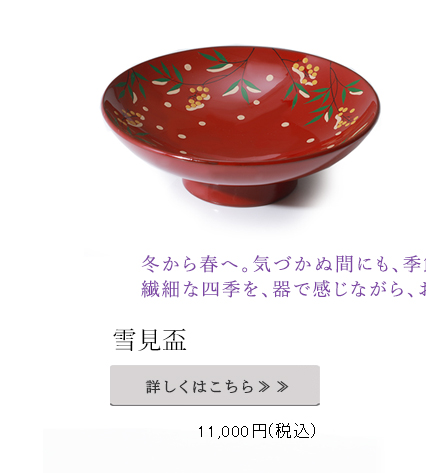Click the 11,000円(税込) price text
Screen dimensions: 426x473
point(257,431)
